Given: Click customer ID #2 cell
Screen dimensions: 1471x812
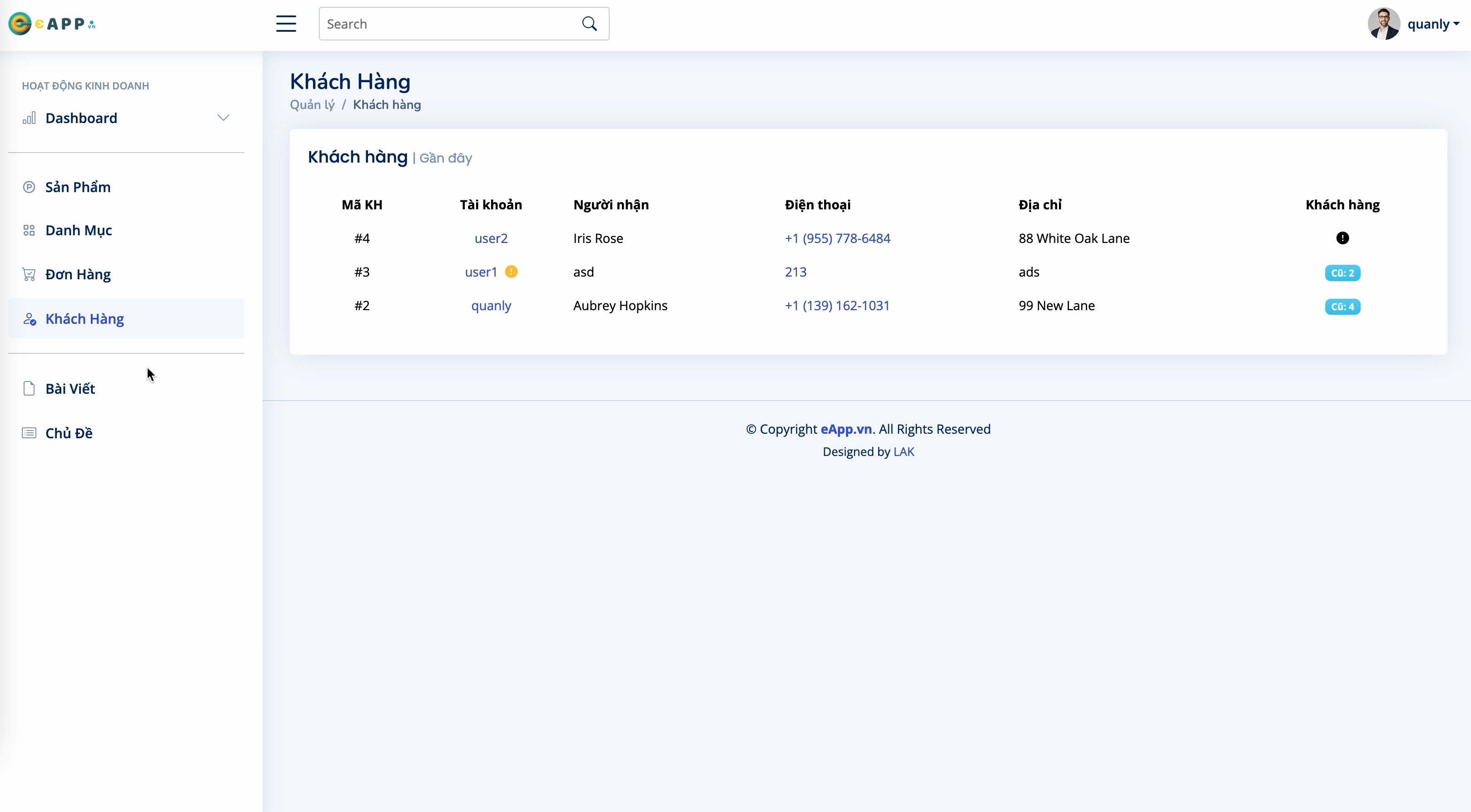Looking at the screenshot, I should pos(362,306).
